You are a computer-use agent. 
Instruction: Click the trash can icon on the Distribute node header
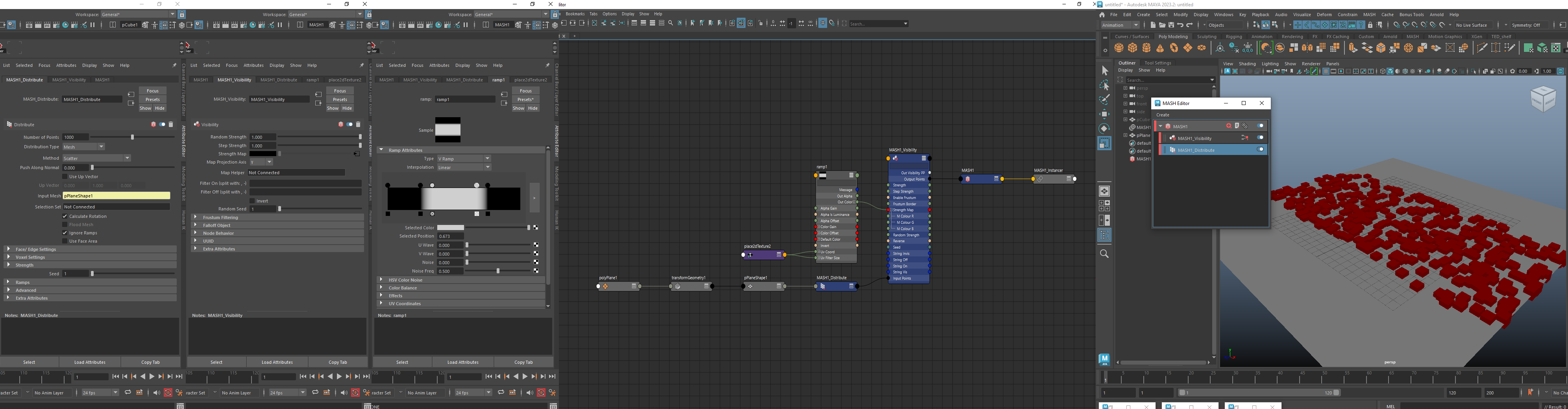point(171,124)
